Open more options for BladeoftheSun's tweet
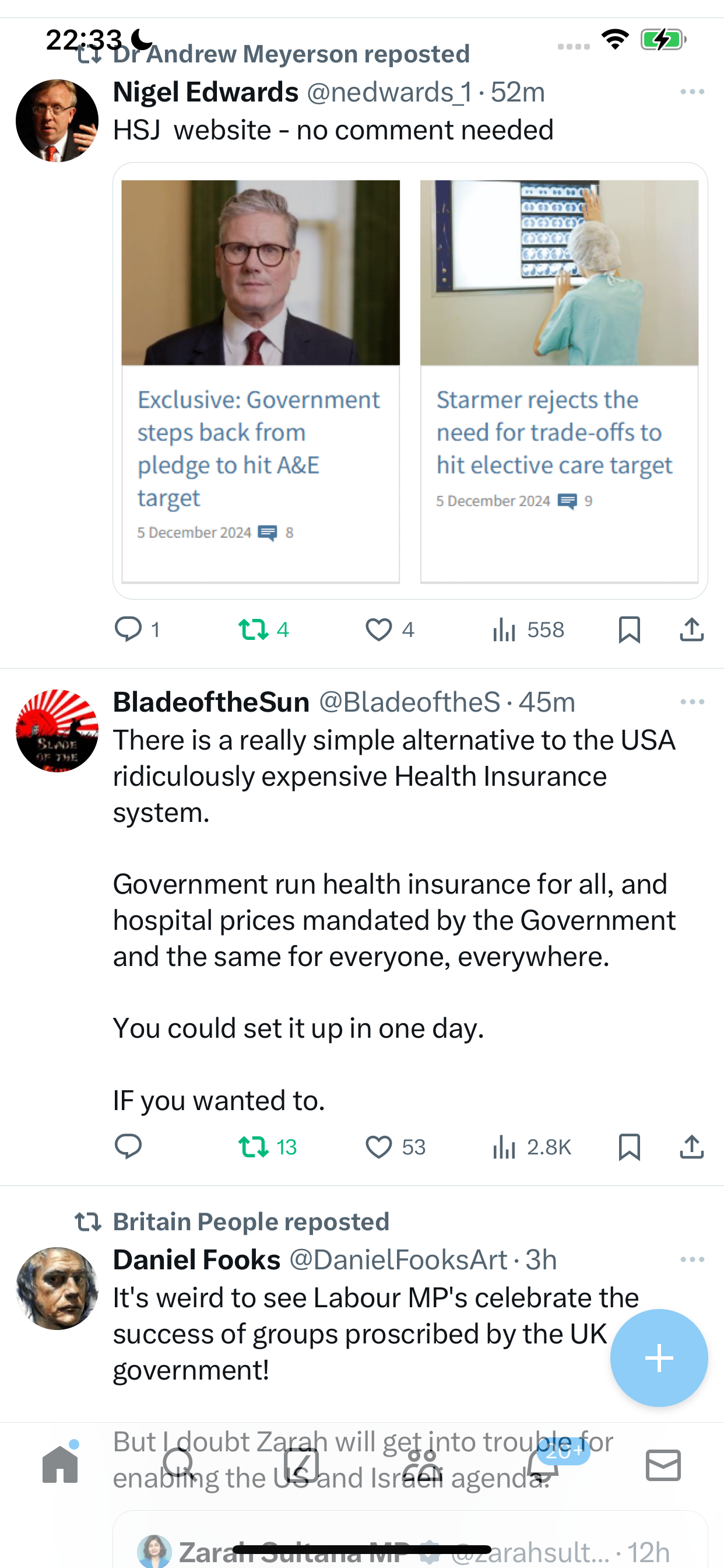 pyautogui.click(x=693, y=702)
